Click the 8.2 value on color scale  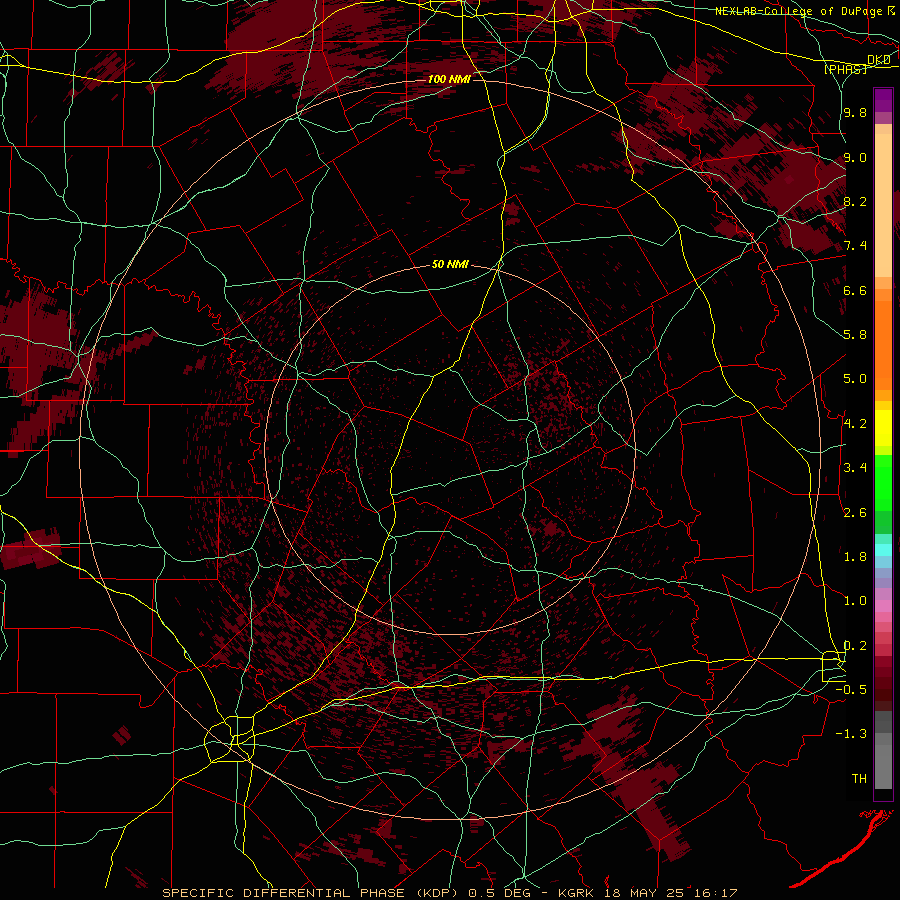point(855,202)
